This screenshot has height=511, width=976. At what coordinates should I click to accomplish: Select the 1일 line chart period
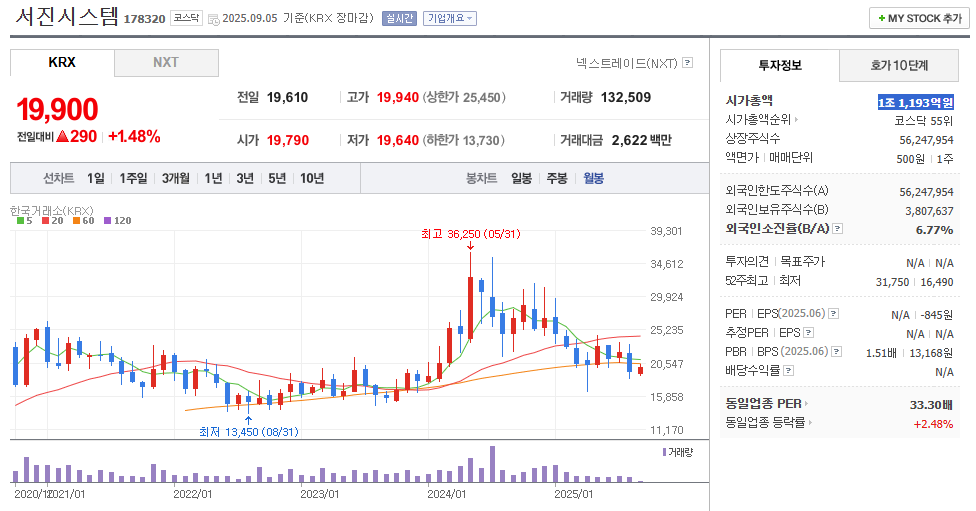pyautogui.click(x=96, y=179)
